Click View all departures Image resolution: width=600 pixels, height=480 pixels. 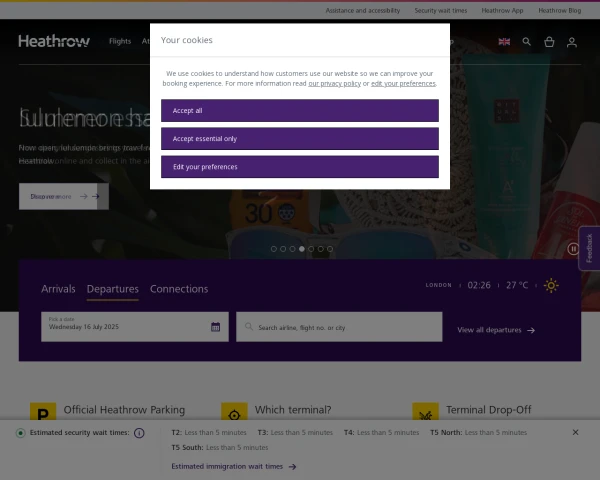pos(496,330)
